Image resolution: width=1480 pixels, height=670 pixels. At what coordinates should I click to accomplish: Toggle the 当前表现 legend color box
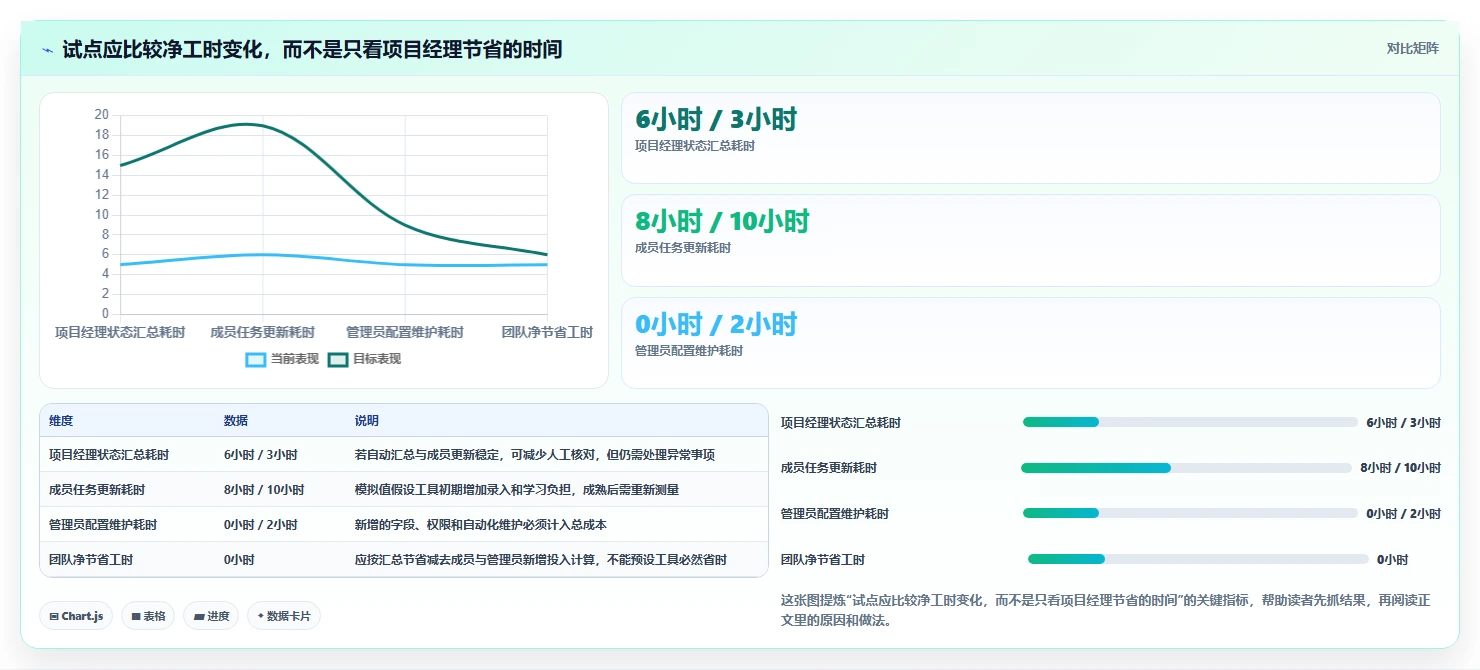pos(256,359)
